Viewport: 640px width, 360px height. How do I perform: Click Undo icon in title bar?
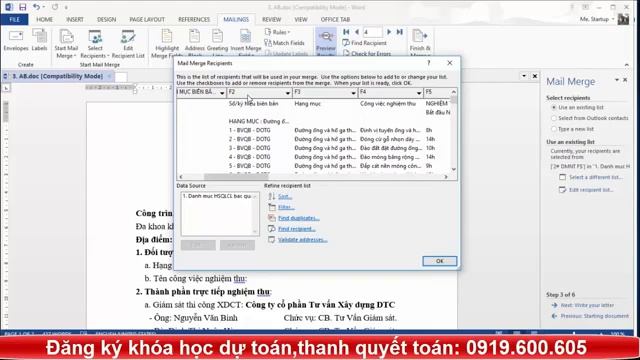click(x=36, y=7)
